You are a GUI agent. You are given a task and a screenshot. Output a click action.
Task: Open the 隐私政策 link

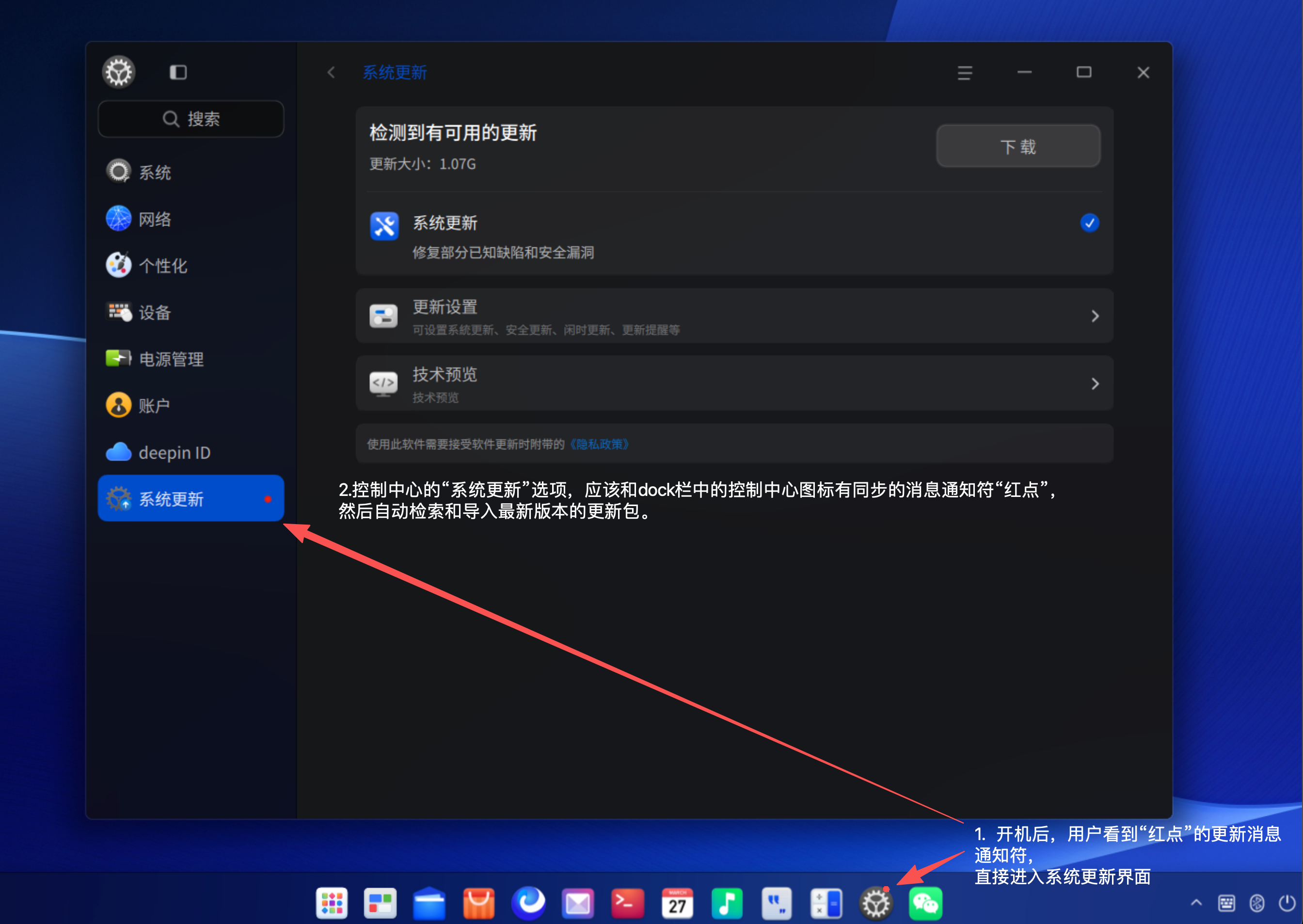(599, 445)
